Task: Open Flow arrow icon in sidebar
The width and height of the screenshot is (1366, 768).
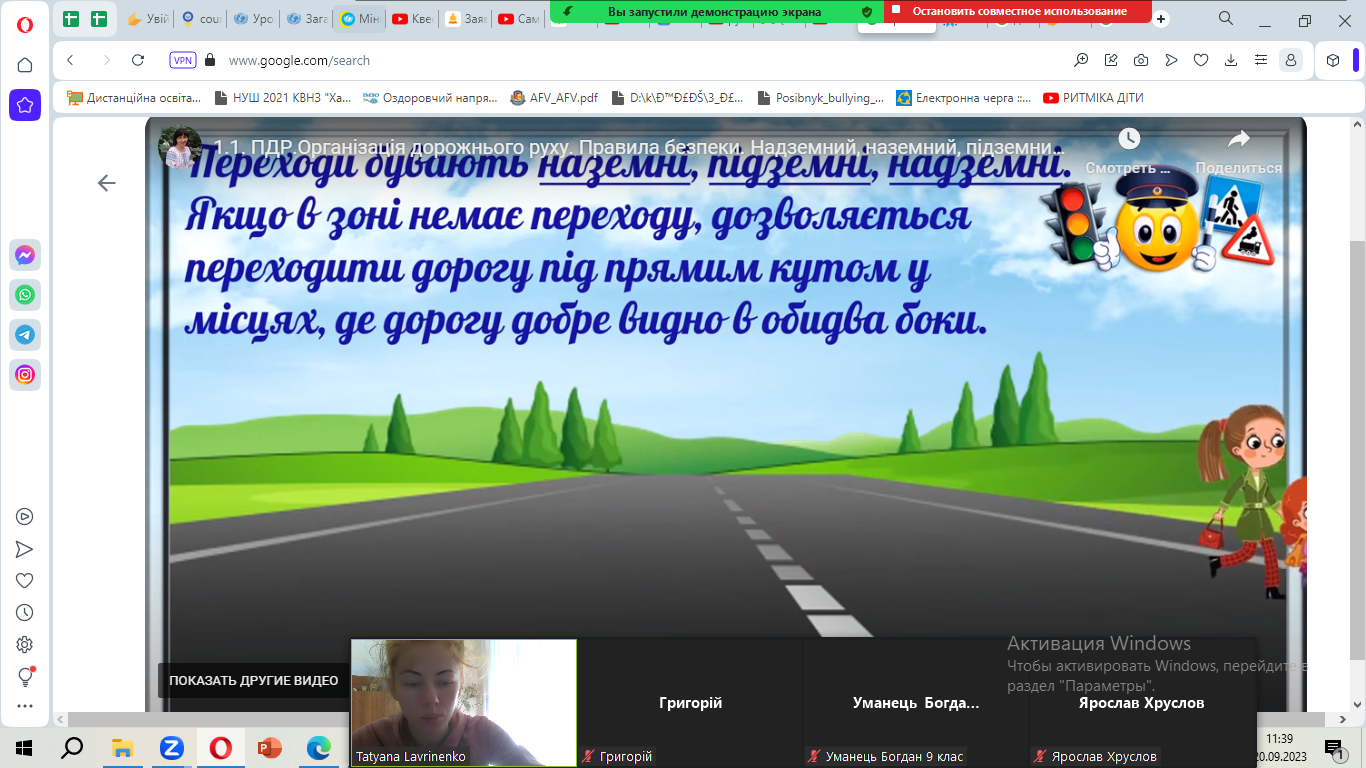Action: pos(25,549)
